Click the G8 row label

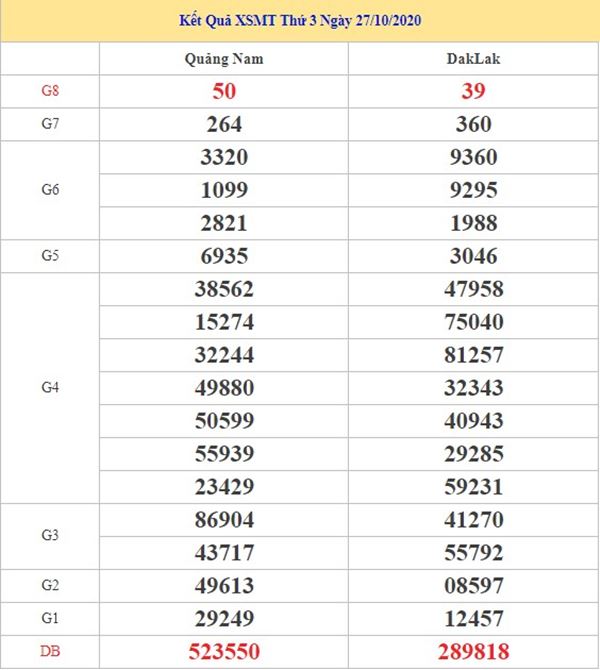[50, 91]
